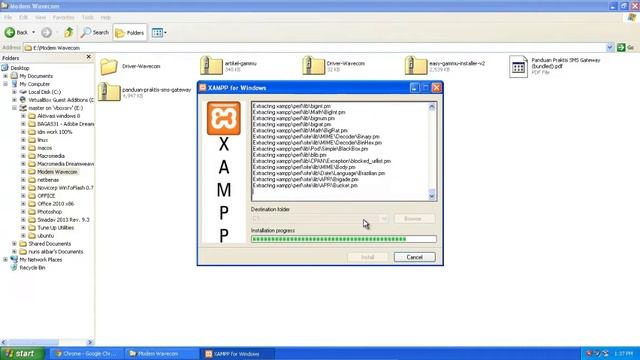This screenshot has height=360, width=640.
Task: Select the Driver-Wavecom zip archive icon
Action: coord(313,66)
